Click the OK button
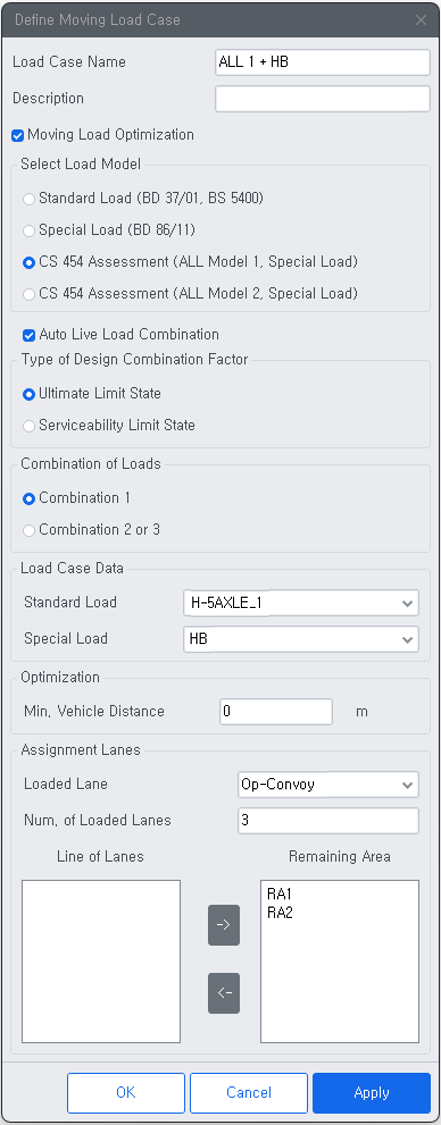The width and height of the screenshot is (441, 1125). 126,1093
